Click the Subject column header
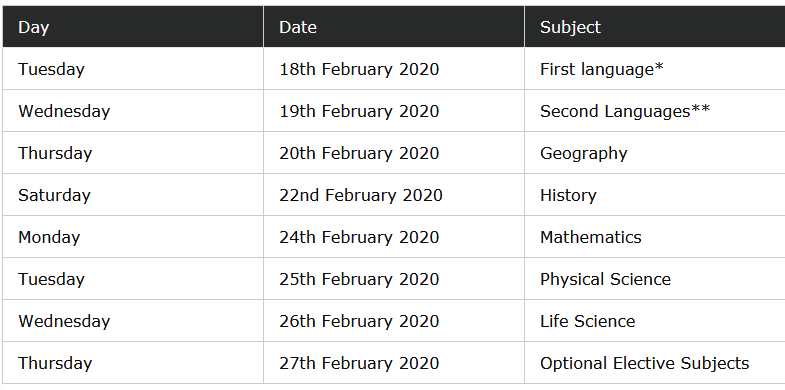The image size is (785, 390). click(x=655, y=27)
